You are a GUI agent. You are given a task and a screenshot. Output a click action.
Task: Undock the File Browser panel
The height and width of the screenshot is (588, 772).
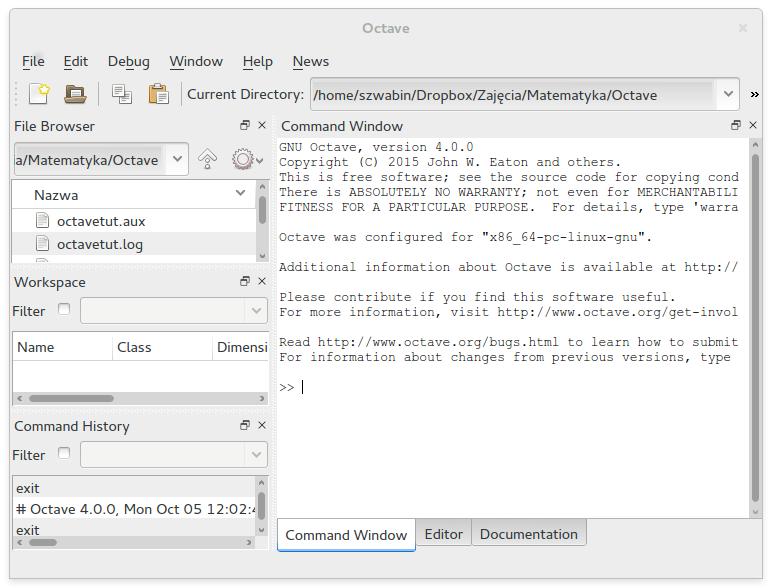coord(245,126)
